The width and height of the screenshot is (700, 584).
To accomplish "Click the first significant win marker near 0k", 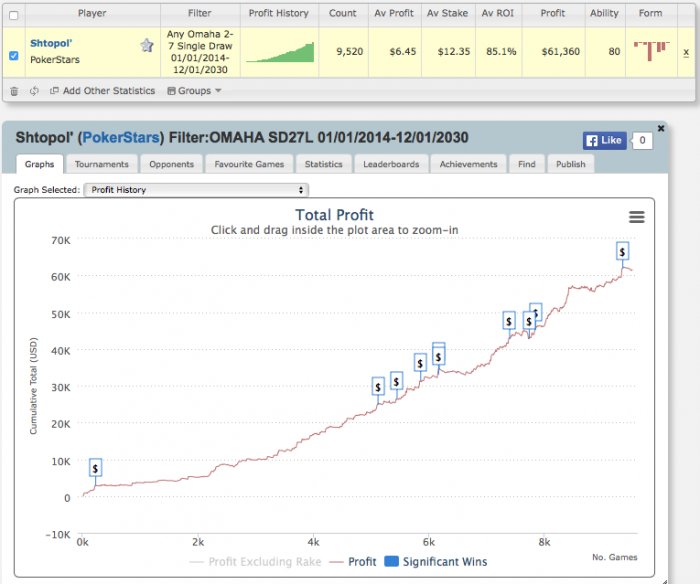I will pos(95,467).
